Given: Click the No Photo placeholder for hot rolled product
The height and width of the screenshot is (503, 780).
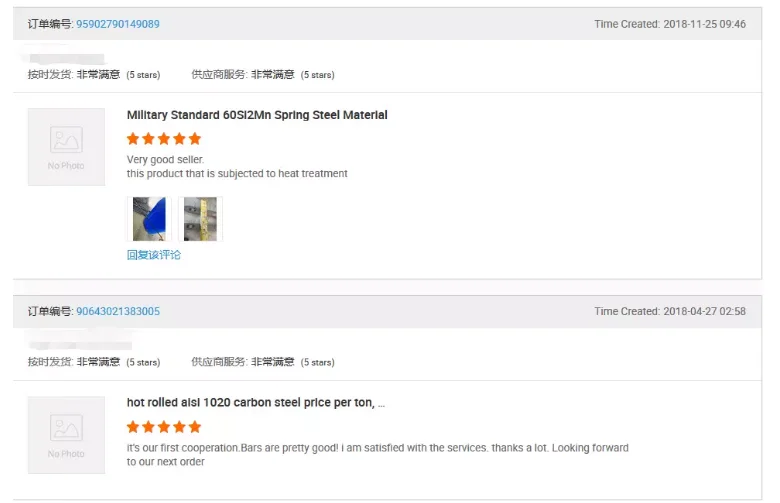Looking at the screenshot, I should tap(66, 434).
